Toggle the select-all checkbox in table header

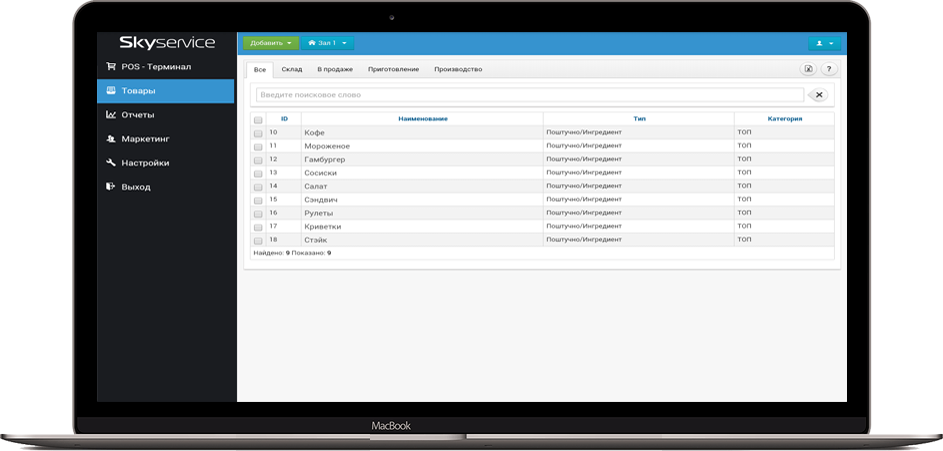(258, 119)
